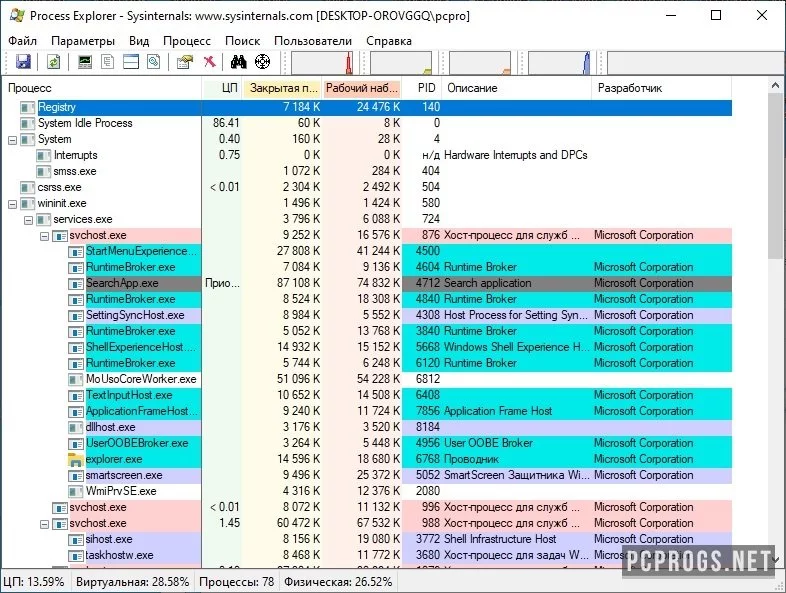Open the Поиск menu
The width and height of the screenshot is (786, 593).
[x=243, y=41]
